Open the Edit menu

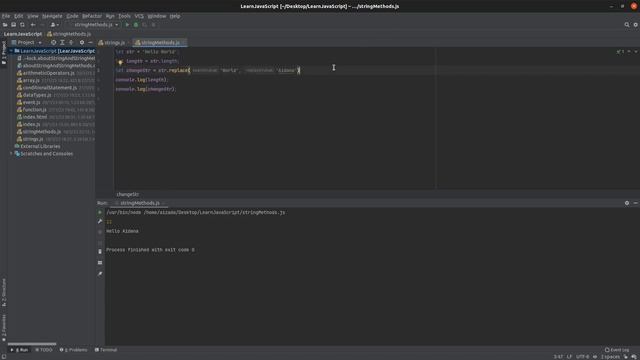tap(19, 16)
